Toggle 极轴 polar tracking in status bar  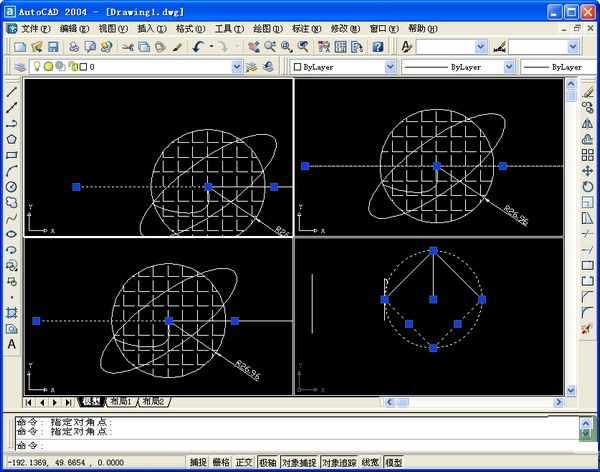point(267,462)
